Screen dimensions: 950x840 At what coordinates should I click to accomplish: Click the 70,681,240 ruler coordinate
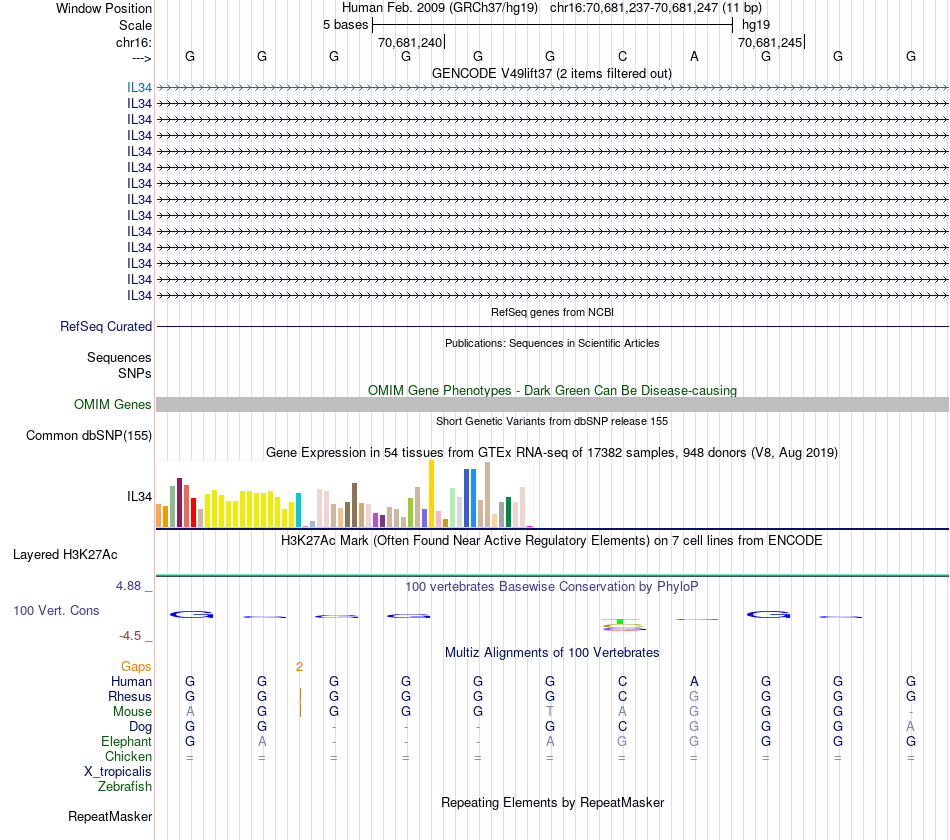click(x=410, y=42)
